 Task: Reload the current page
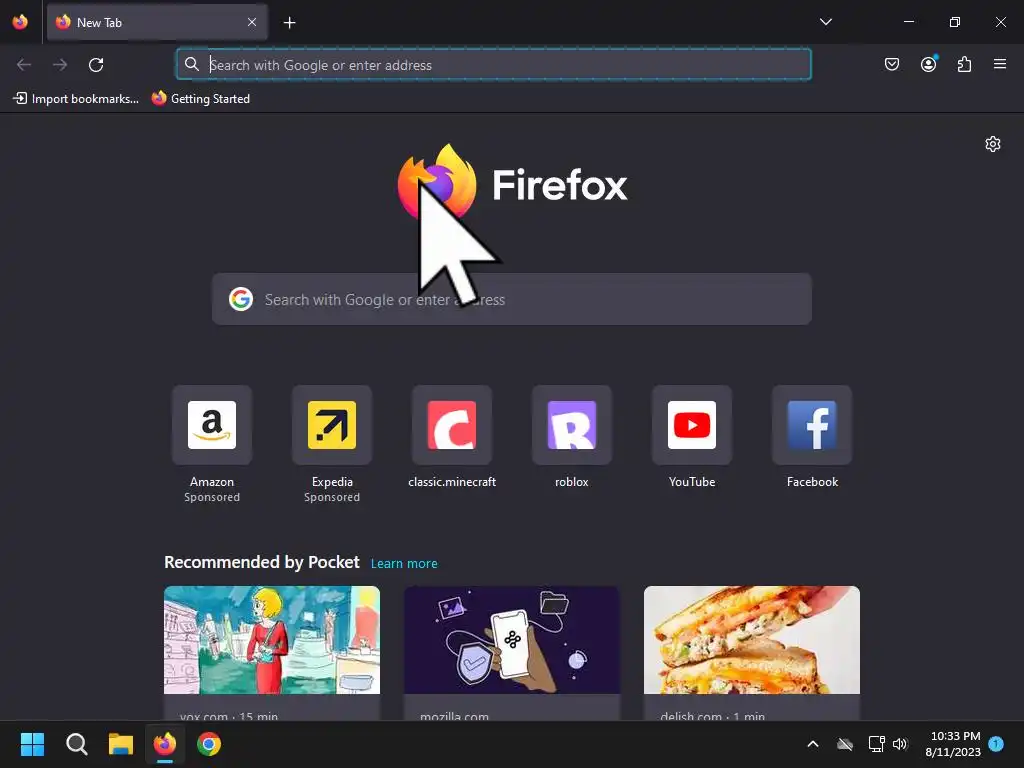tap(96, 65)
